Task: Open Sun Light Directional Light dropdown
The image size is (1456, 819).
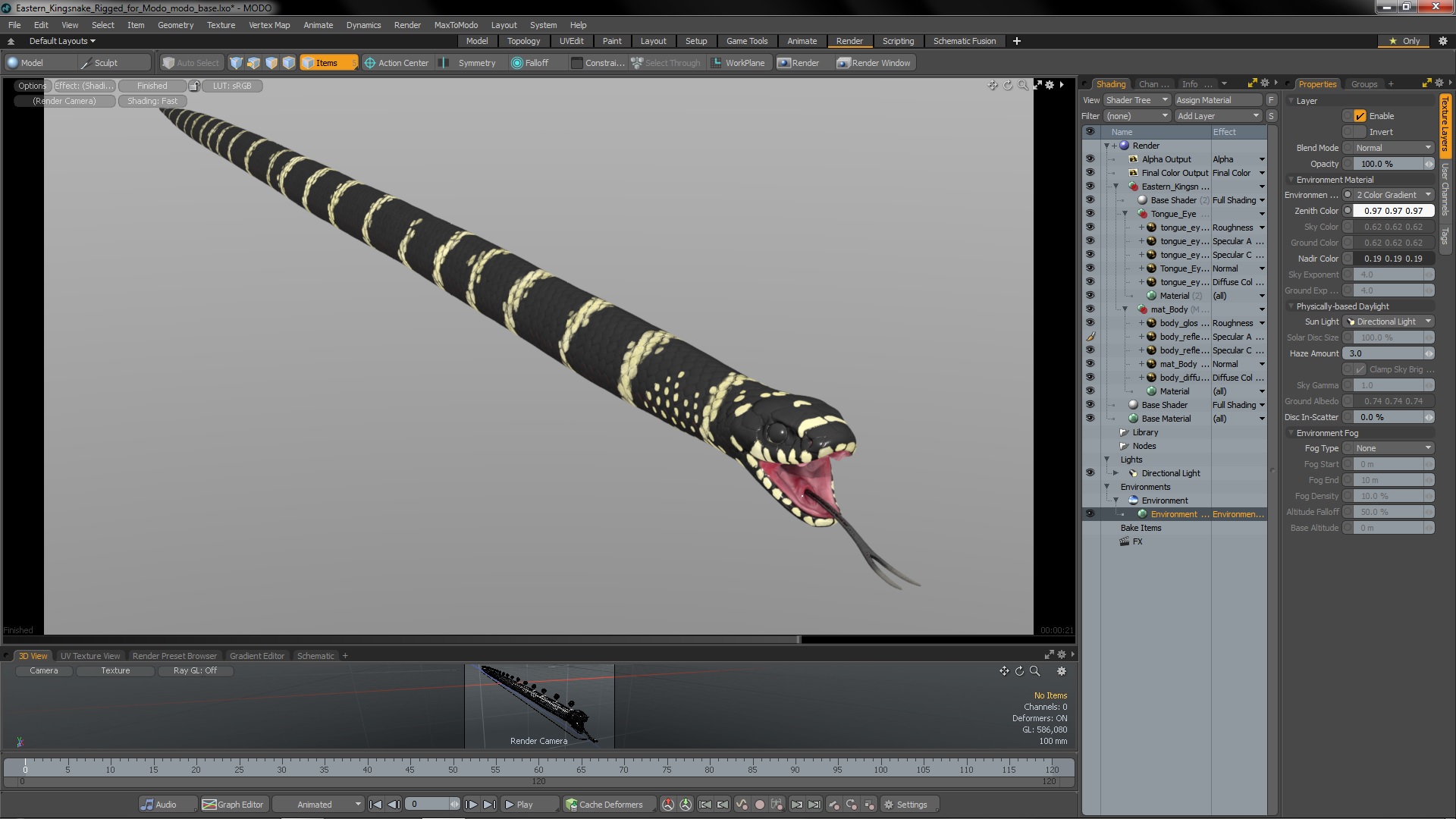Action: pyautogui.click(x=1389, y=322)
